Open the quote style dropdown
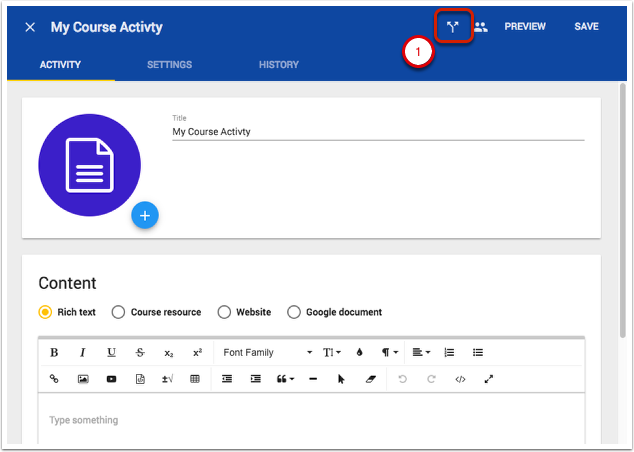This screenshot has height=452, width=634. [x=284, y=380]
